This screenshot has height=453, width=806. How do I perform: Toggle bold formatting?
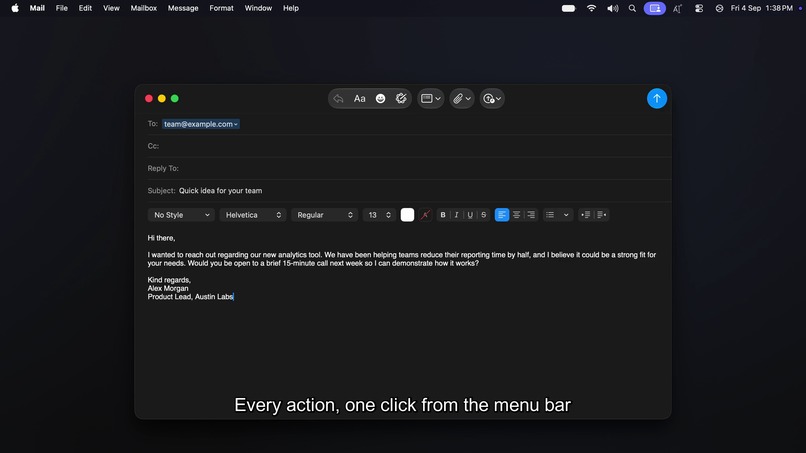443,215
